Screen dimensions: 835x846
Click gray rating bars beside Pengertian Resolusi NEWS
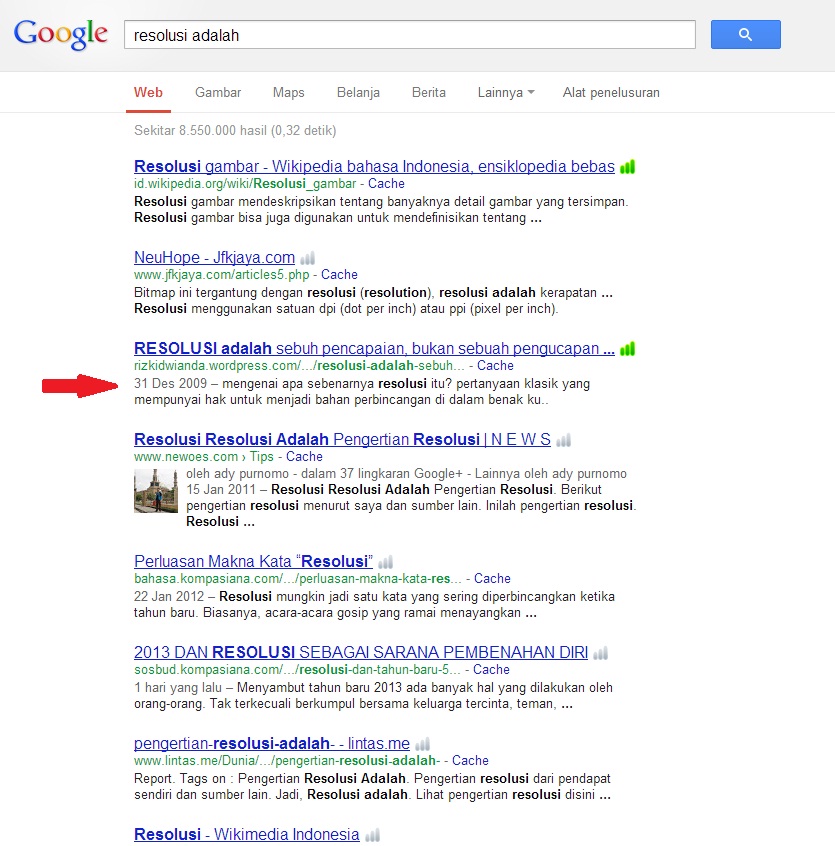click(x=563, y=440)
